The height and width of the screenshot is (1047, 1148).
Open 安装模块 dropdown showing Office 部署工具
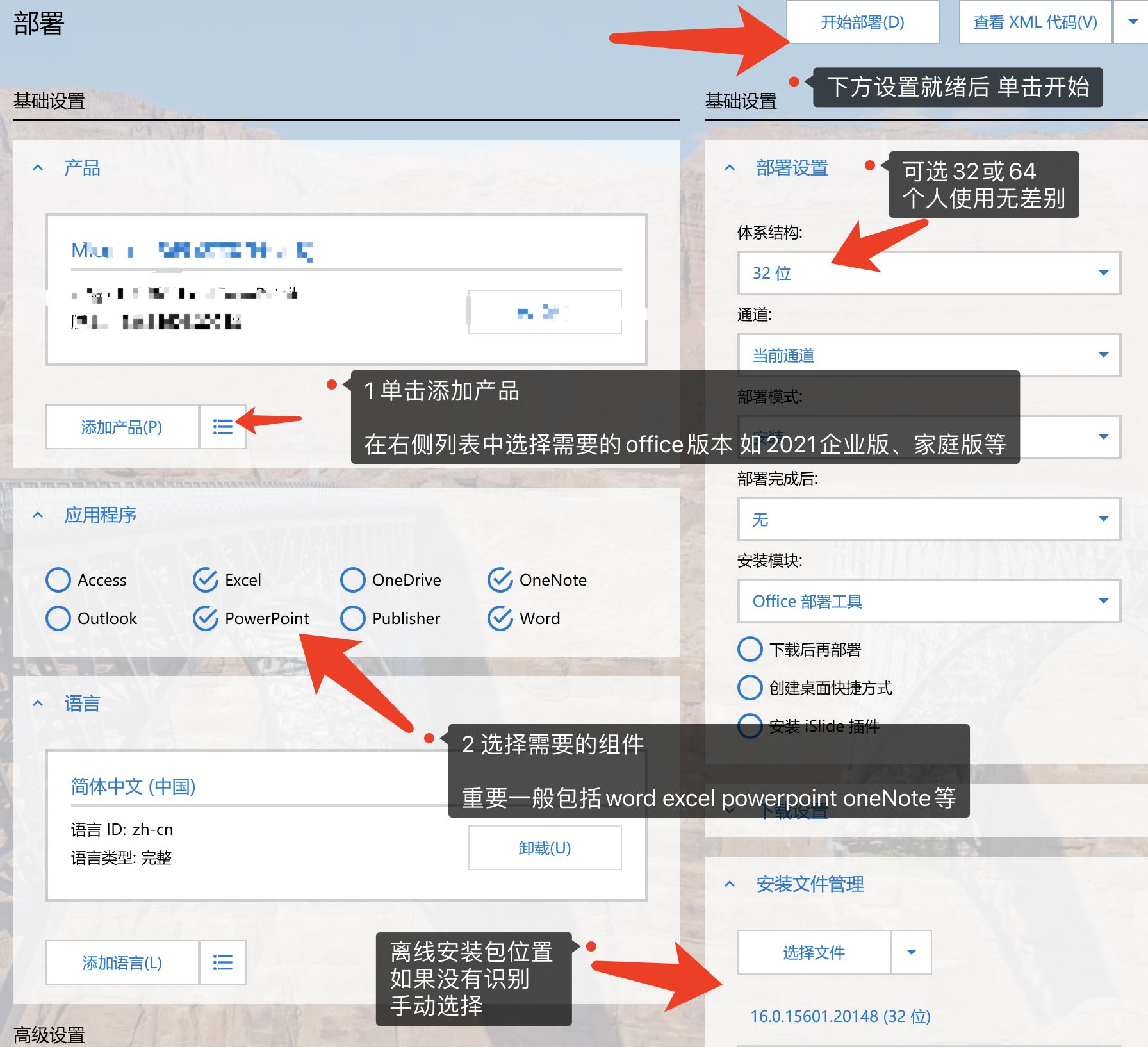929,601
